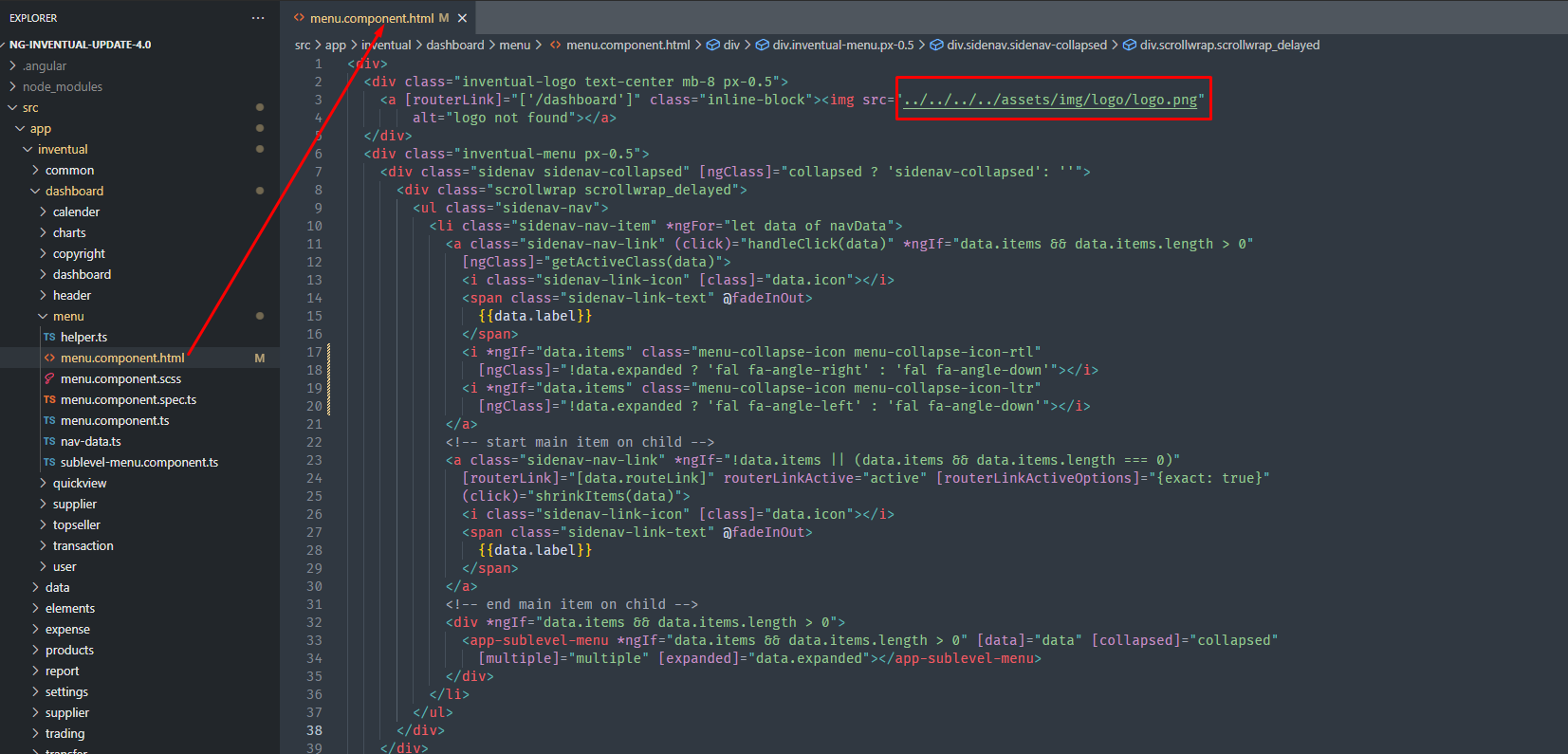Screen dimensions: 1568x754
Task: Collapse the app folder
Action: click(40, 128)
